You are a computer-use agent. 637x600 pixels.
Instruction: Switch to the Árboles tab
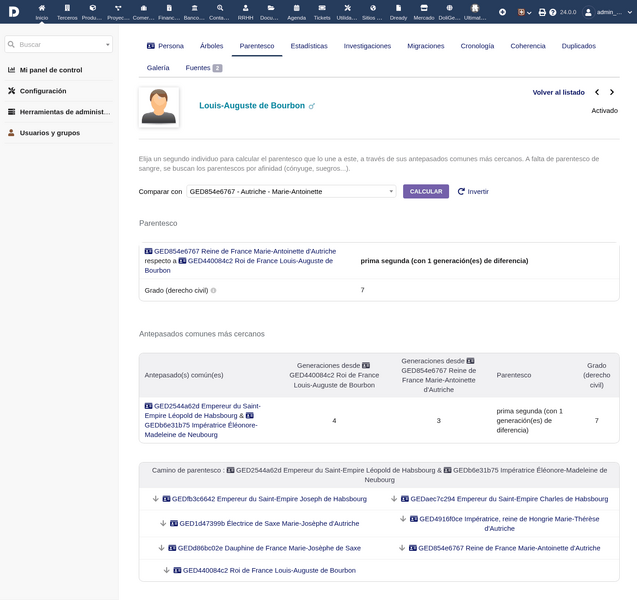coord(211,46)
